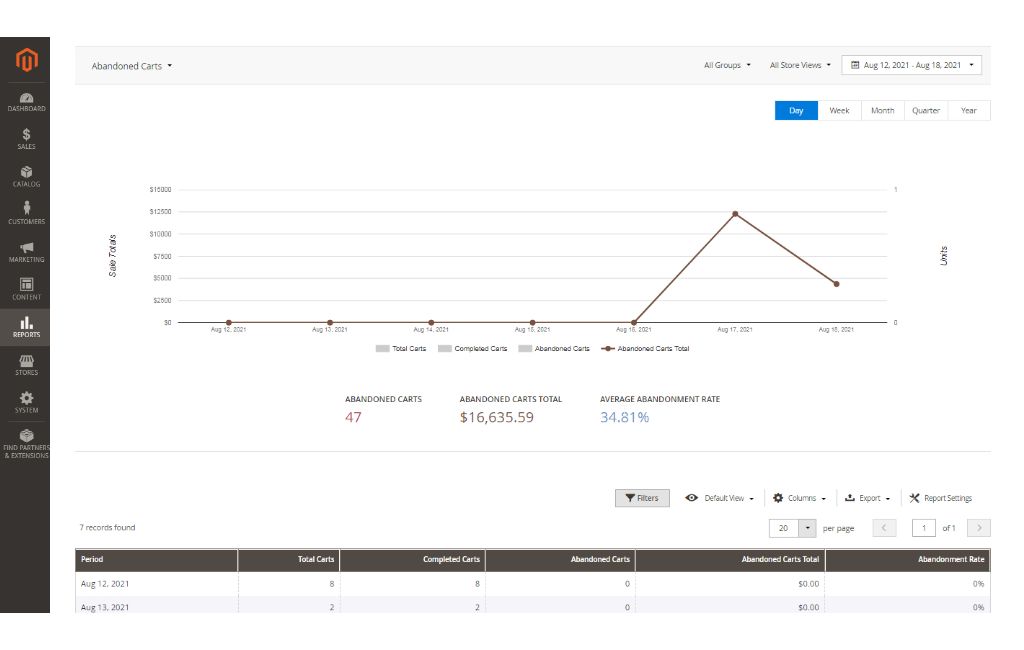
Task: Toggle Total Carts legend series
Action: tap(401, 349)
